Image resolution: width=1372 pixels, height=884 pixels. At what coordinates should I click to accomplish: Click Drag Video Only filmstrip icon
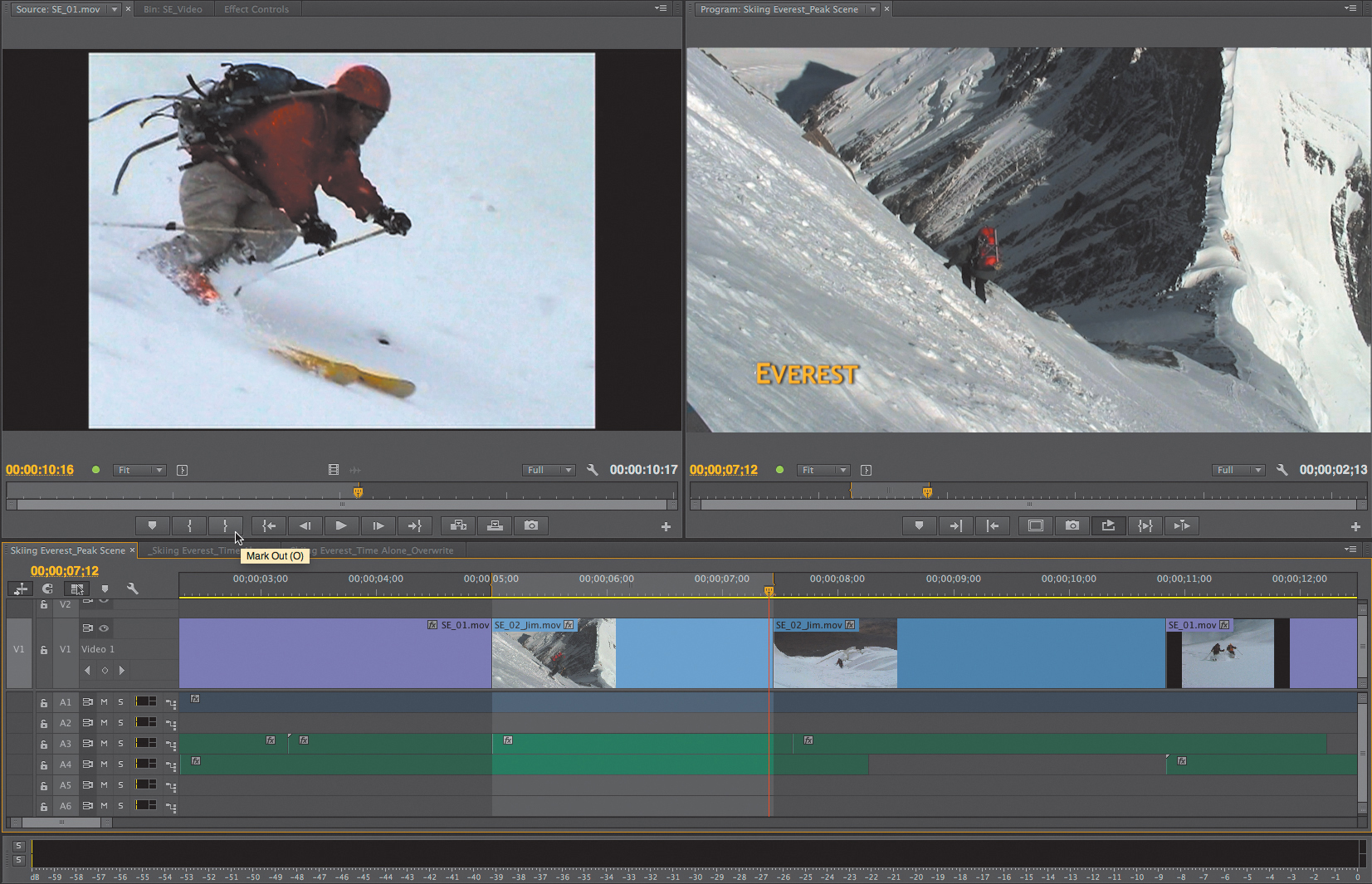coord(334,470)
